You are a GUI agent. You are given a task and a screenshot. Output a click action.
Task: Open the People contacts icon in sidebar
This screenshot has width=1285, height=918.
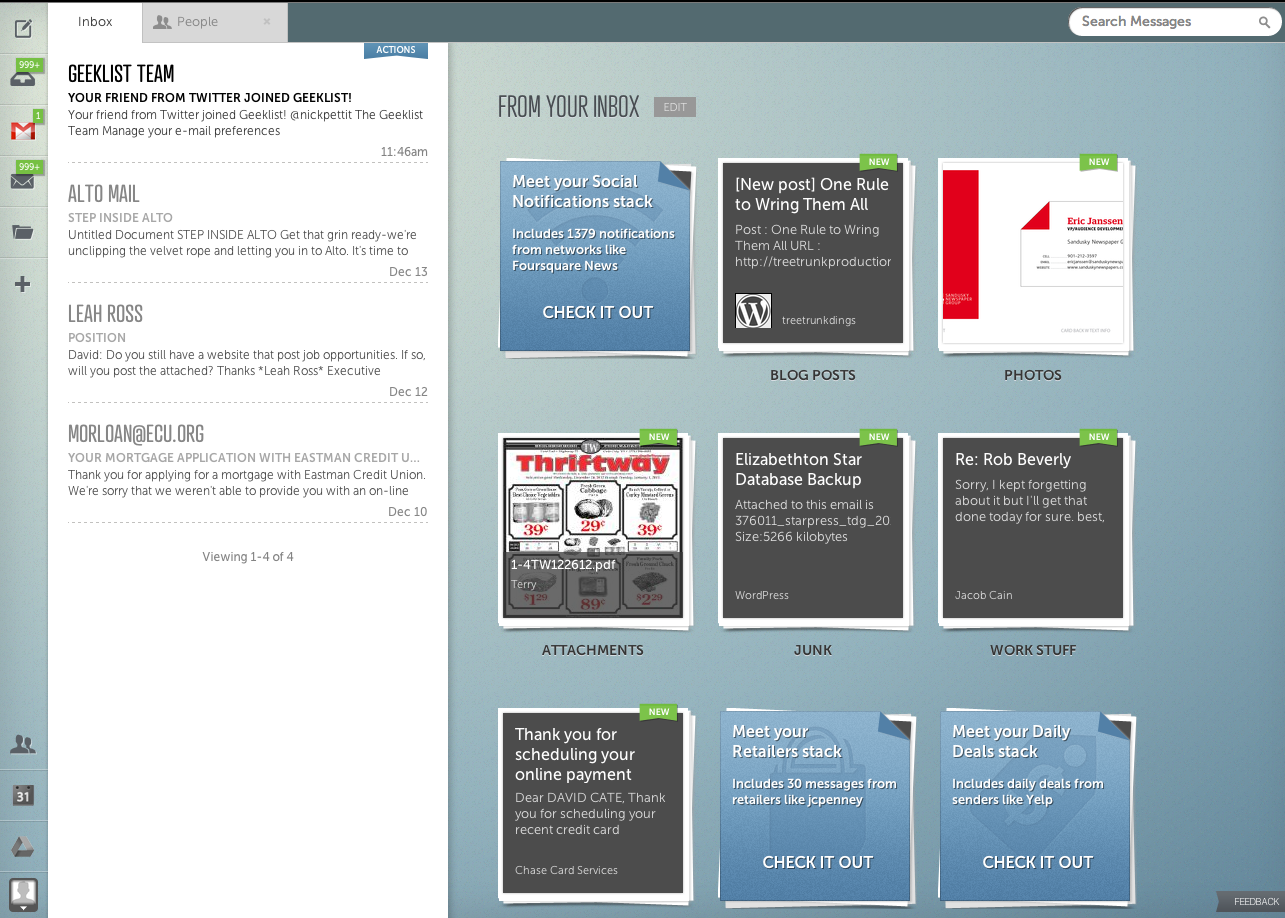coord(23,744)
